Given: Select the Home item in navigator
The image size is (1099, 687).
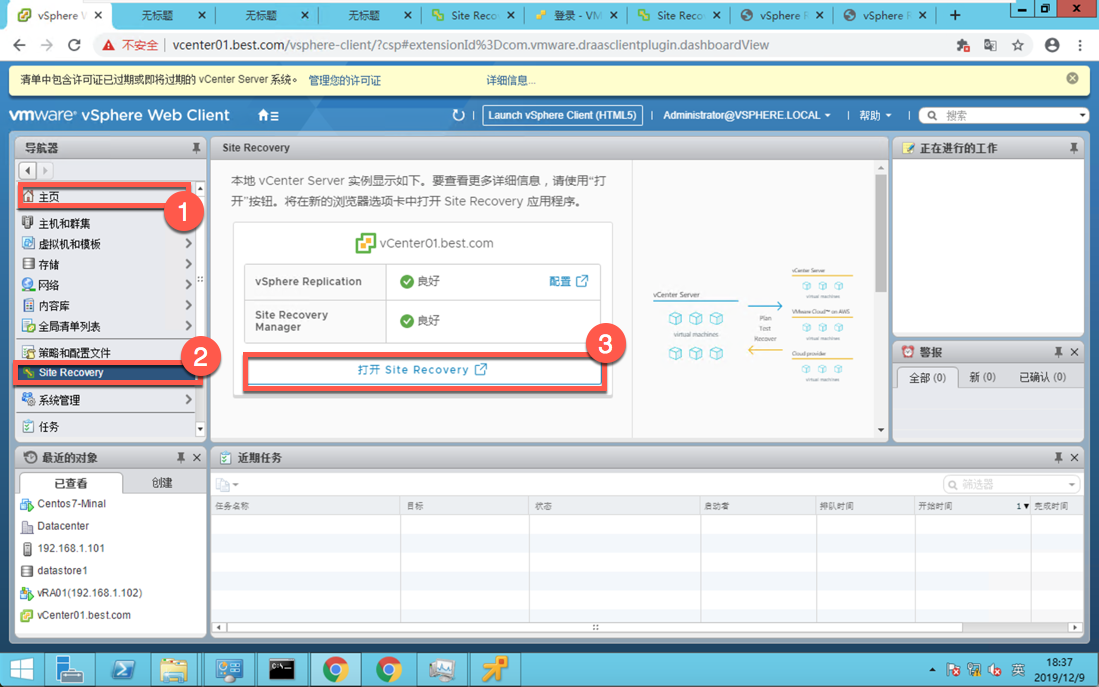Looking at the screenshot, I should point(104,196).
